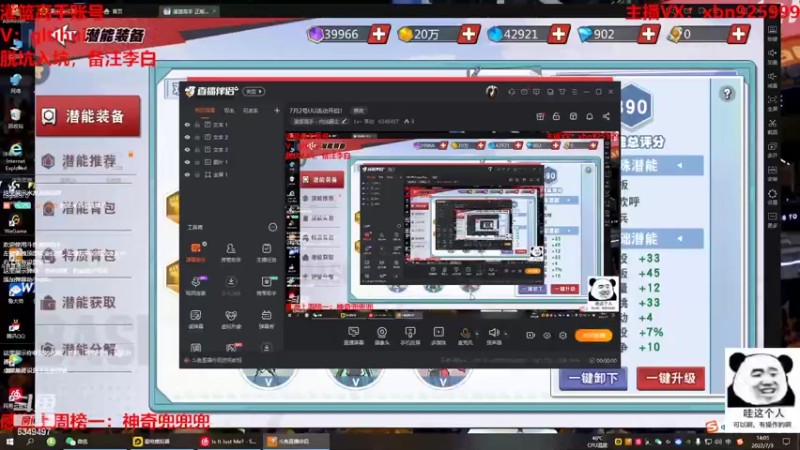Switch to the second scene tab
The width and height of the screenshot is (800, 450).
tap(229, 110)
